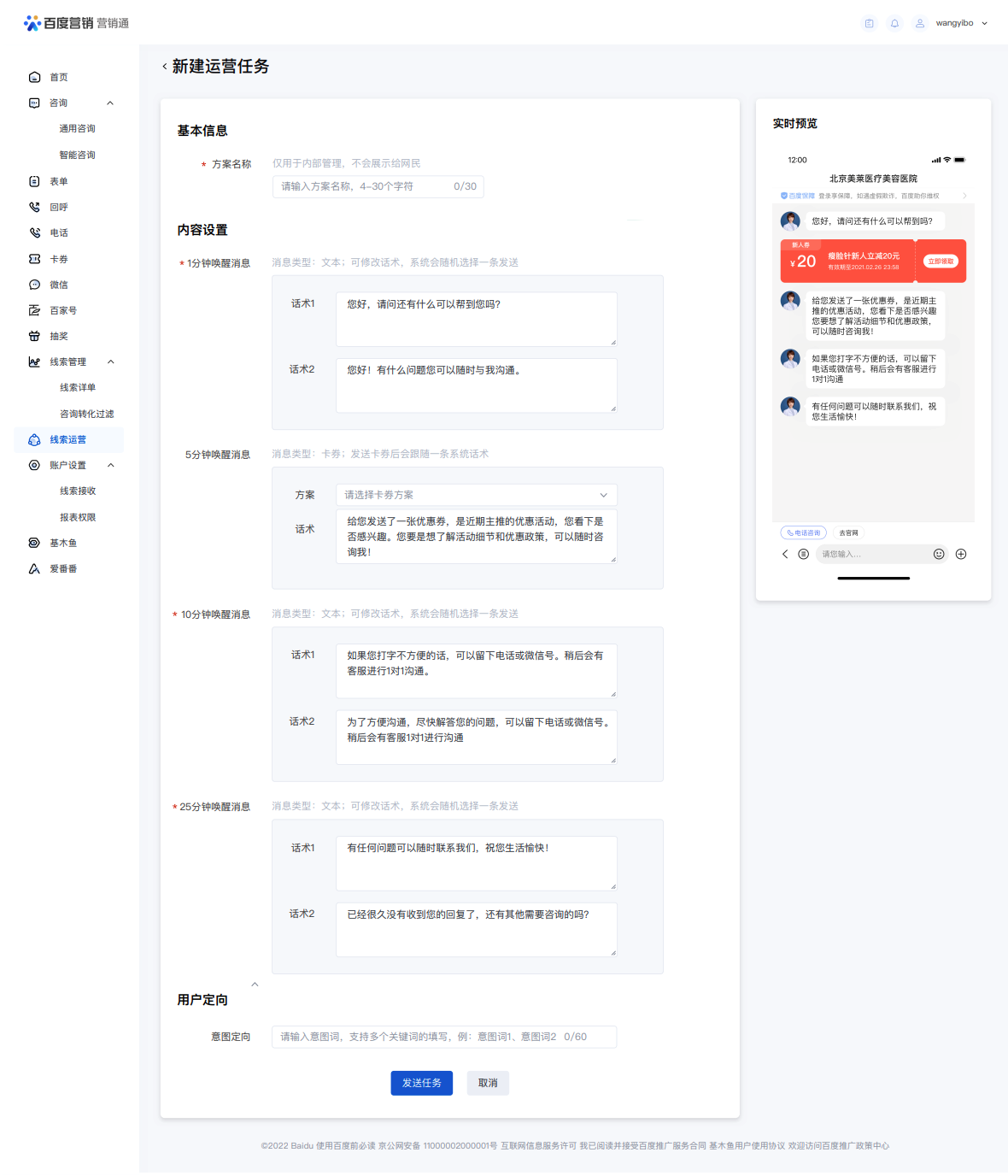The width and height of the screenshot is (1008, 1176).
Task: Click the 抽奖 gift icon
Action: pos(34,336)
